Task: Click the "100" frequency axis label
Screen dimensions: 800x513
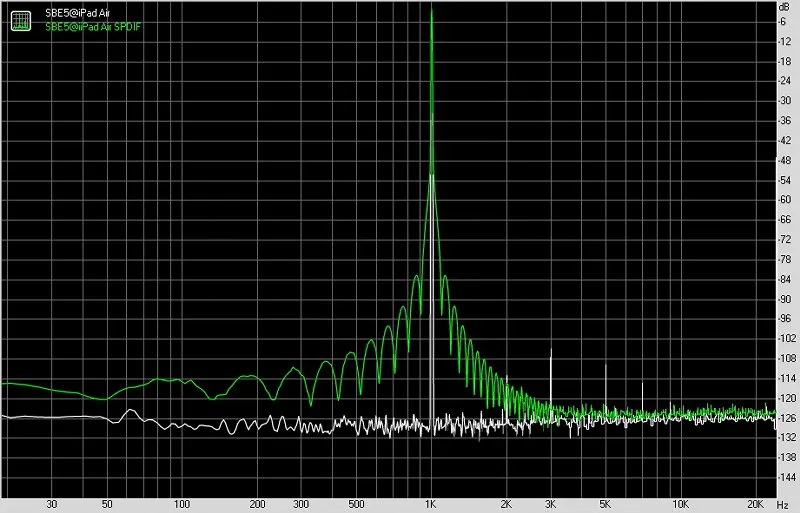Action: pos(182,504)
